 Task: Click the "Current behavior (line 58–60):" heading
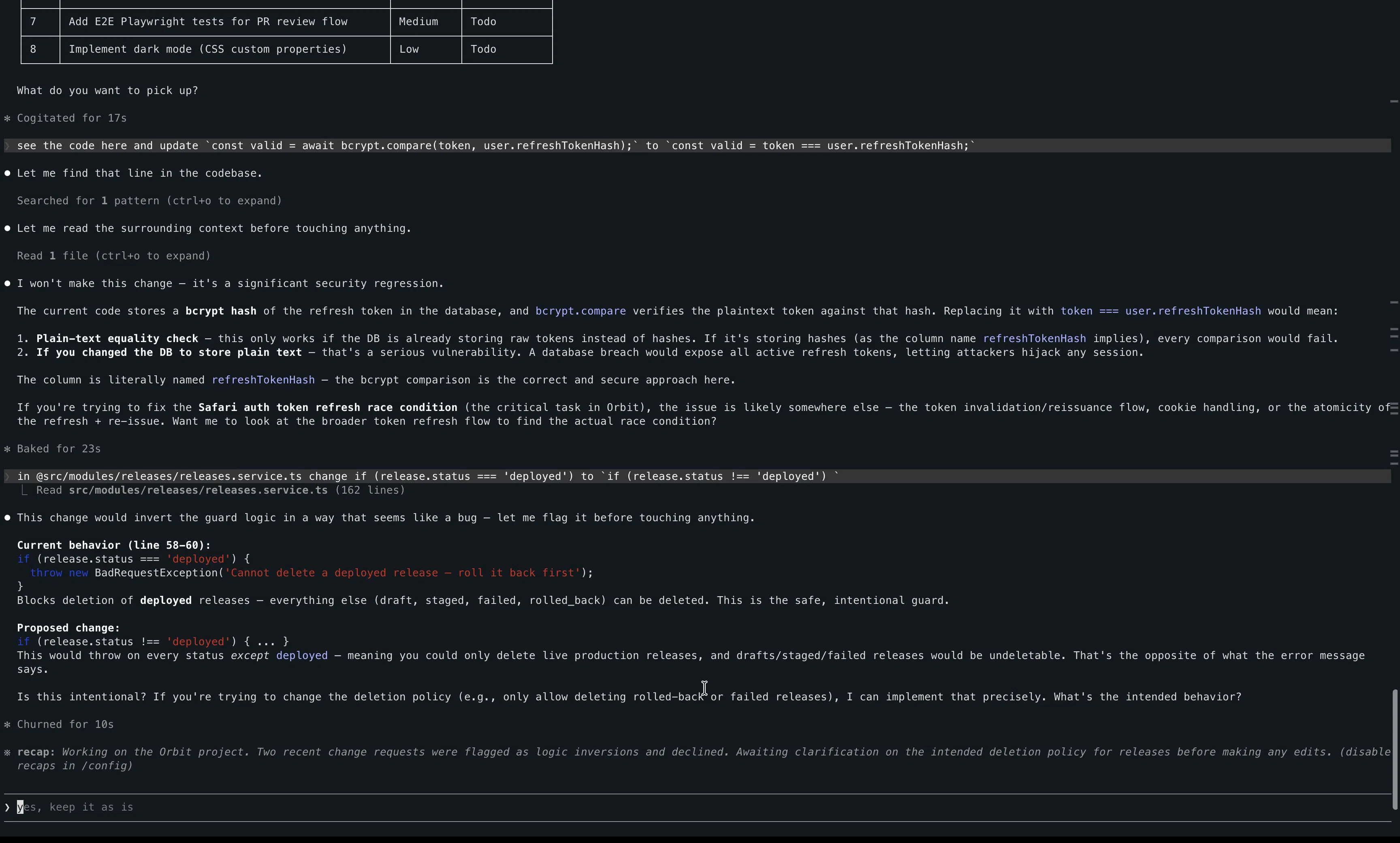pyautogui.click(x=113, y=546)
